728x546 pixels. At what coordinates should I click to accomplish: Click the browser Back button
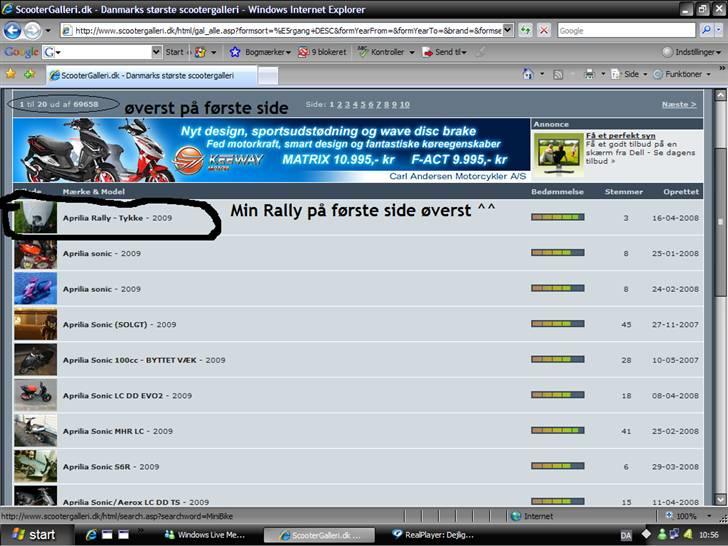[x=14, y=30]
